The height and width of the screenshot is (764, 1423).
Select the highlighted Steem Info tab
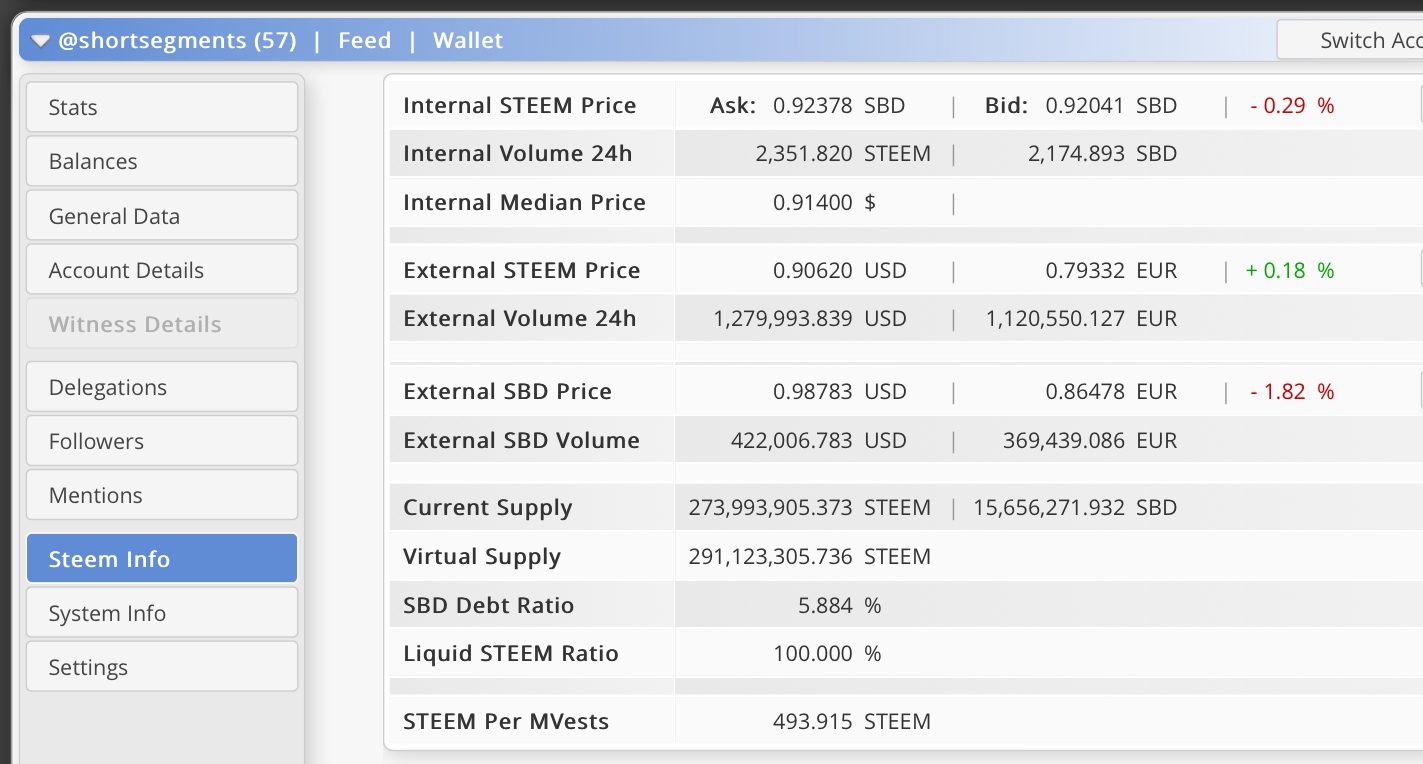pos(162,559)
